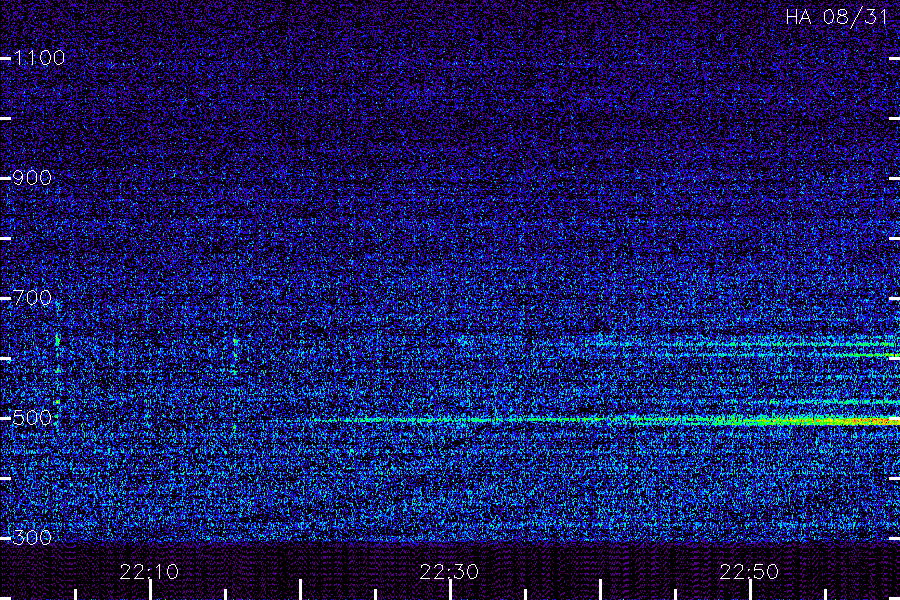Click the 300 frequency axis label
This screenshot has height=600, width=900.
[x=32, y=538]
